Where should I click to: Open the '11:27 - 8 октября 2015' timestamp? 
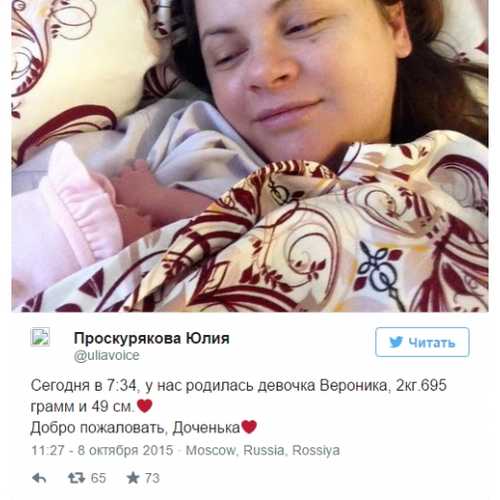[x=102, y=450]
